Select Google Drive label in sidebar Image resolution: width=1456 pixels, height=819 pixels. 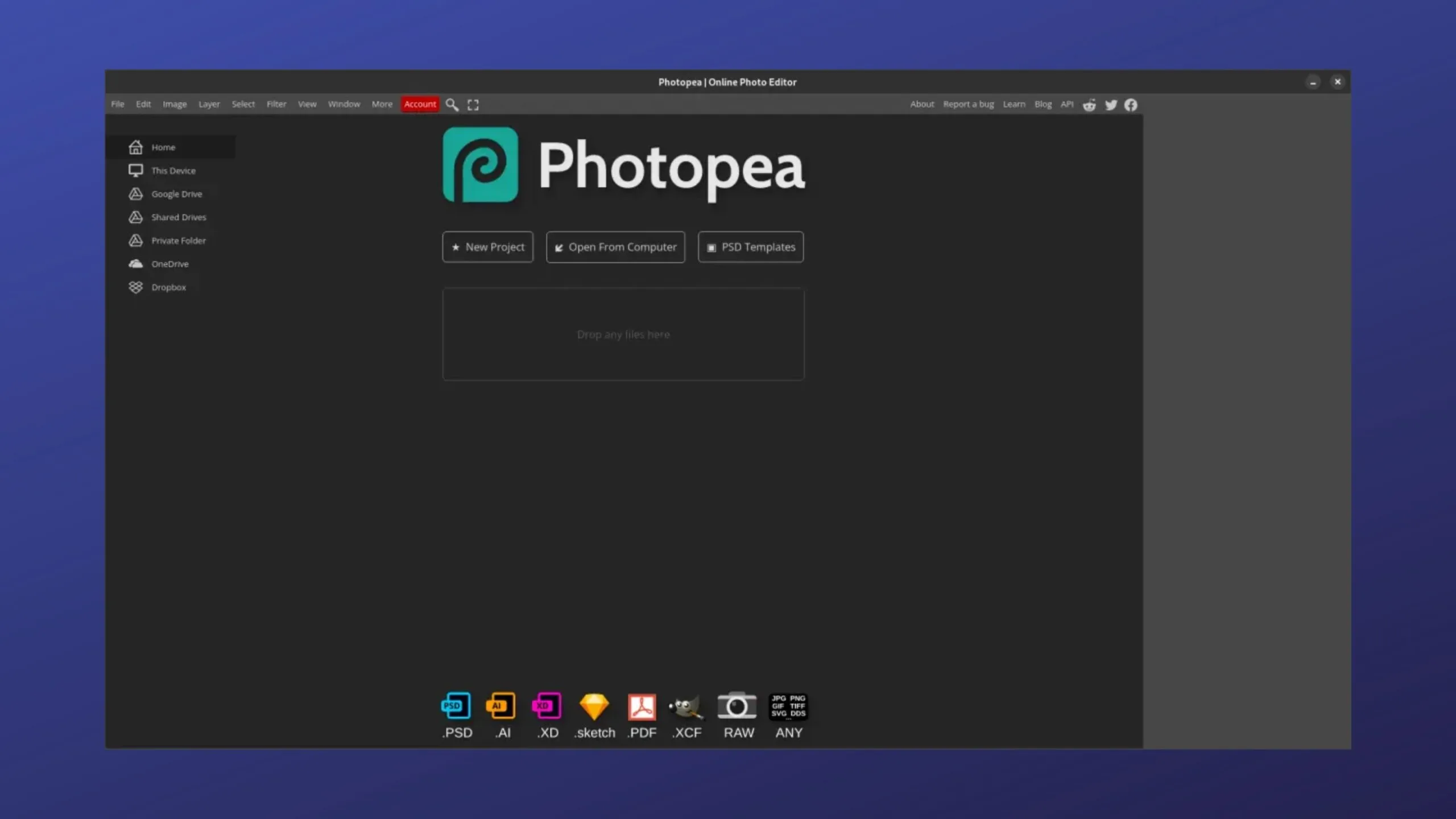[x=177, y=194]
